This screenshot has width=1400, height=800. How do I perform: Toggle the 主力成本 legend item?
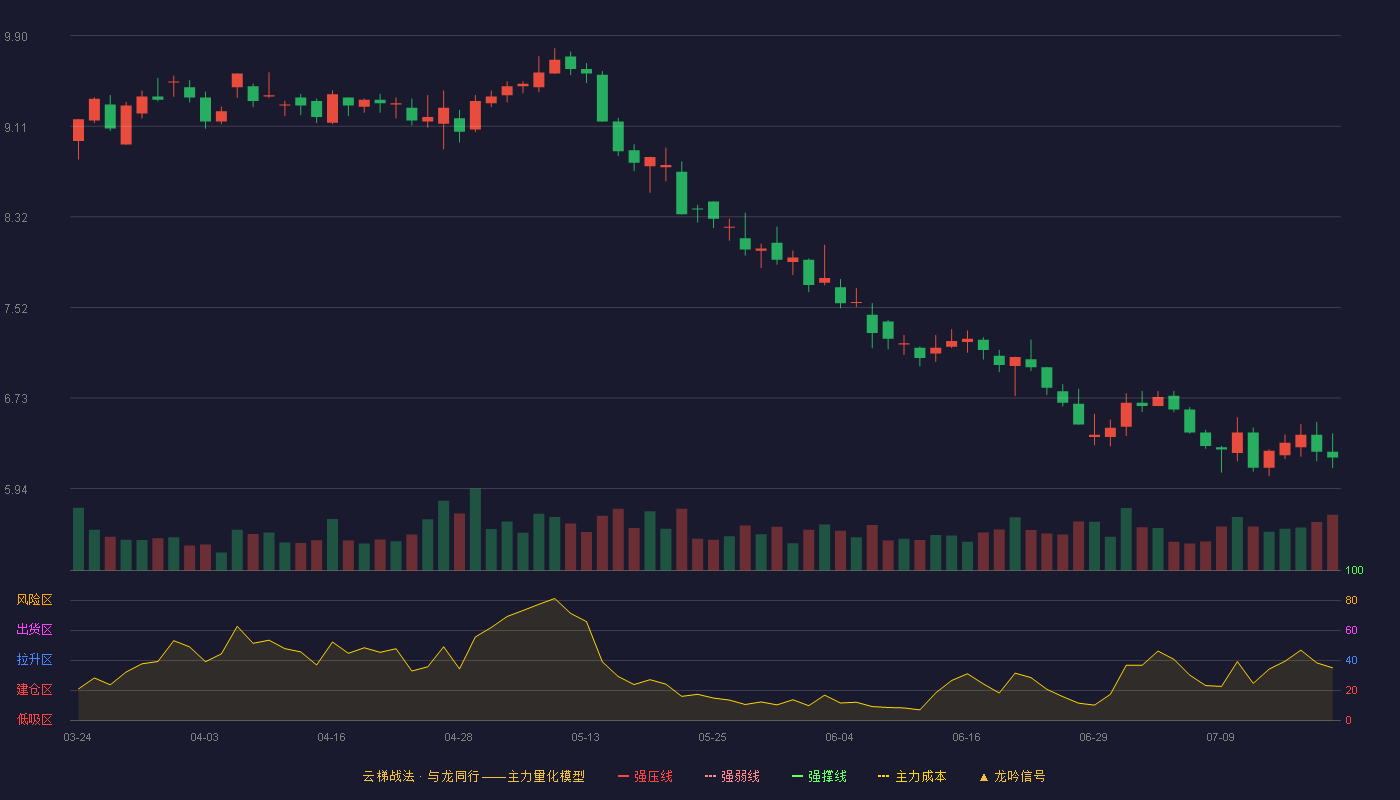point(912,776)
